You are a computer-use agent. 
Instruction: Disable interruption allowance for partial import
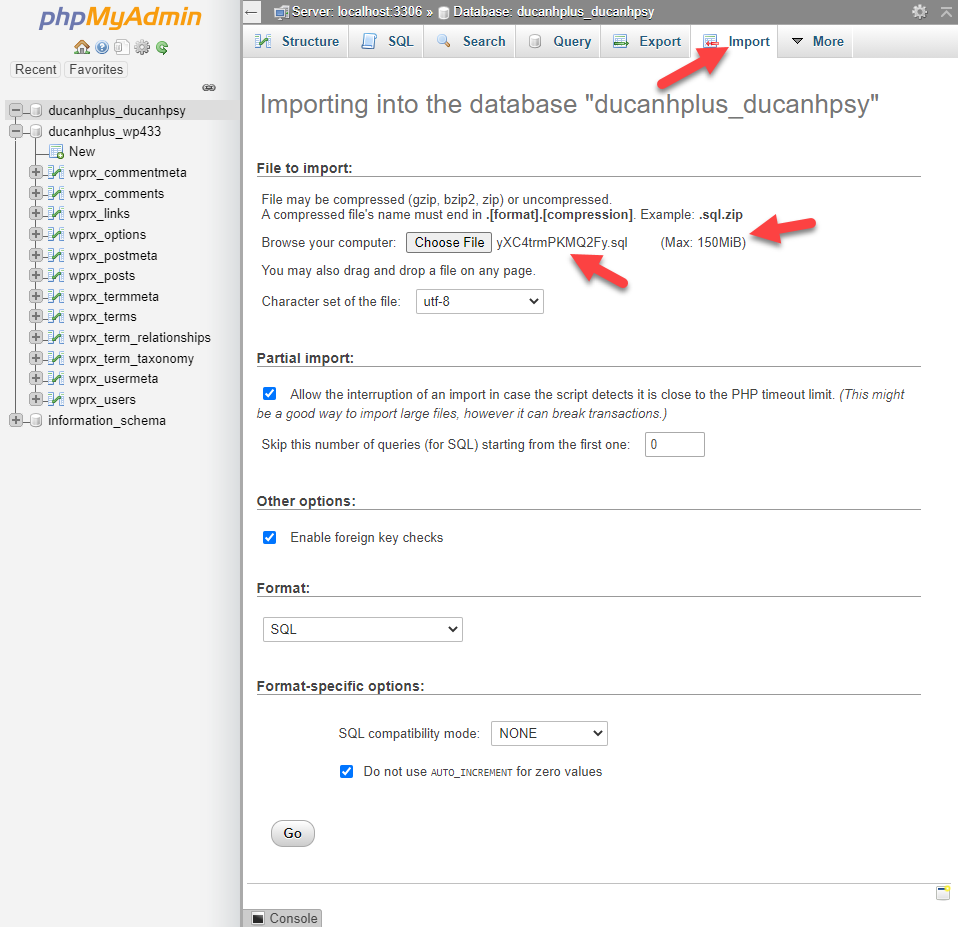(269, 393)
